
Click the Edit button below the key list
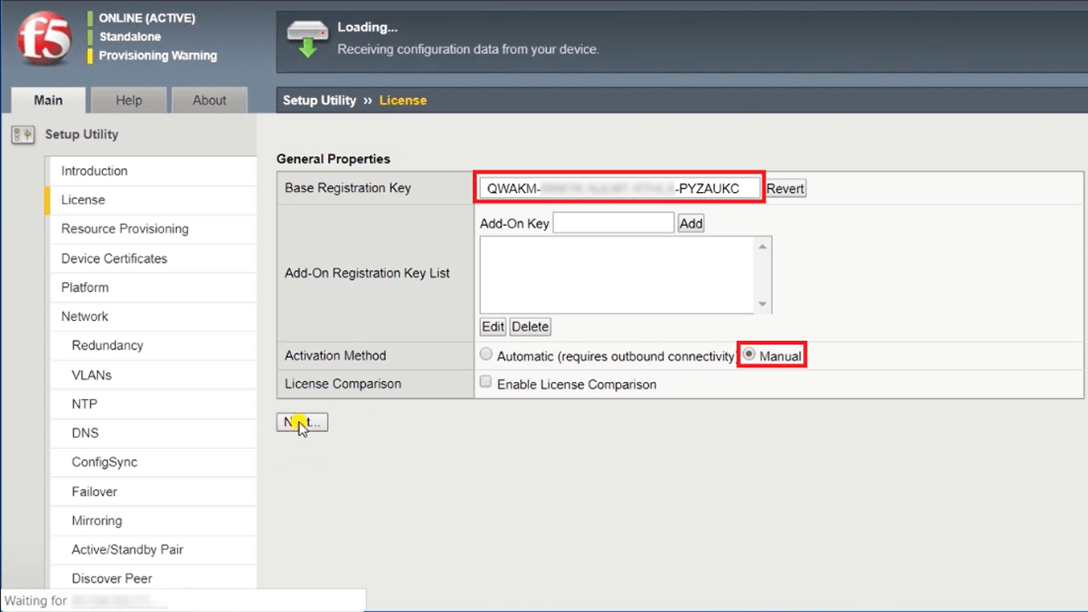[x=492, y=326]
